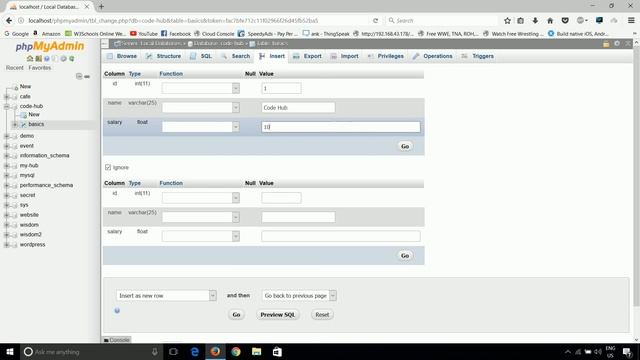
Task: Show bookmarks list icon in Firefox toolbar
Action: 521,20
